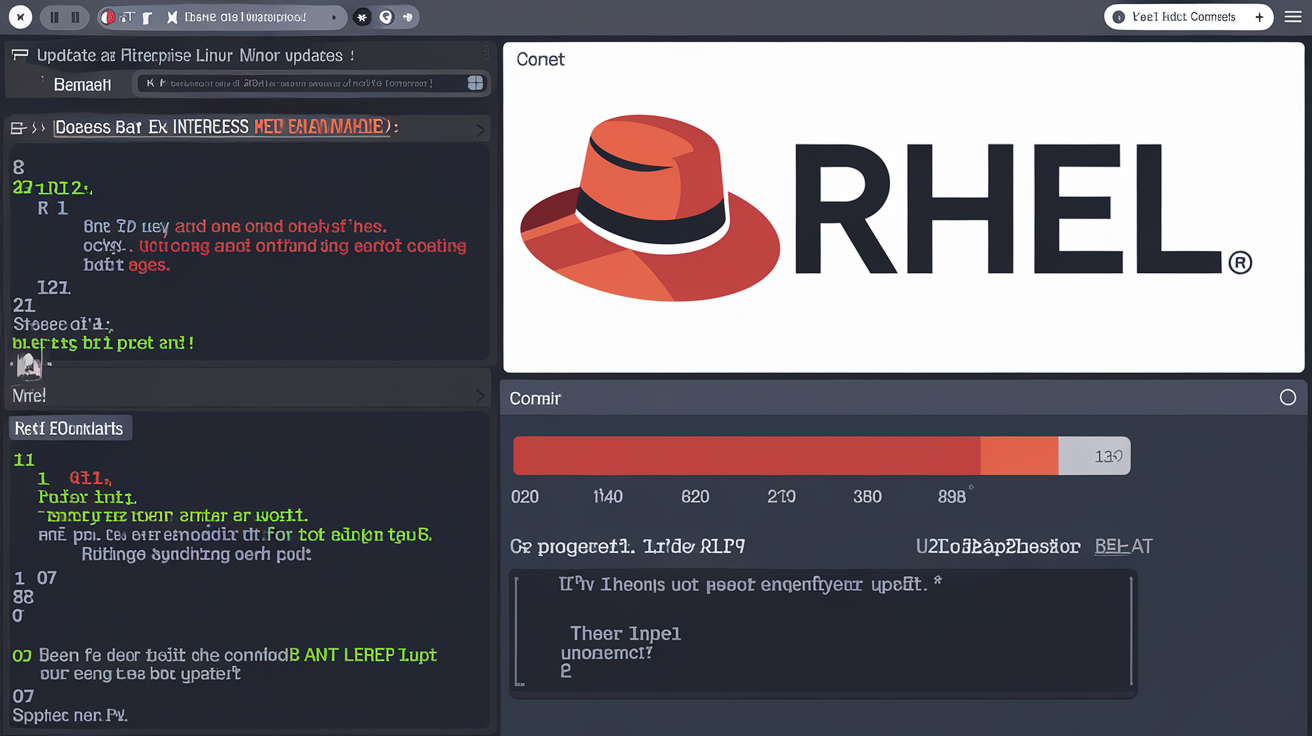Toggle the circle control in the Cornir header
1312x736 pixels.
1288,398
